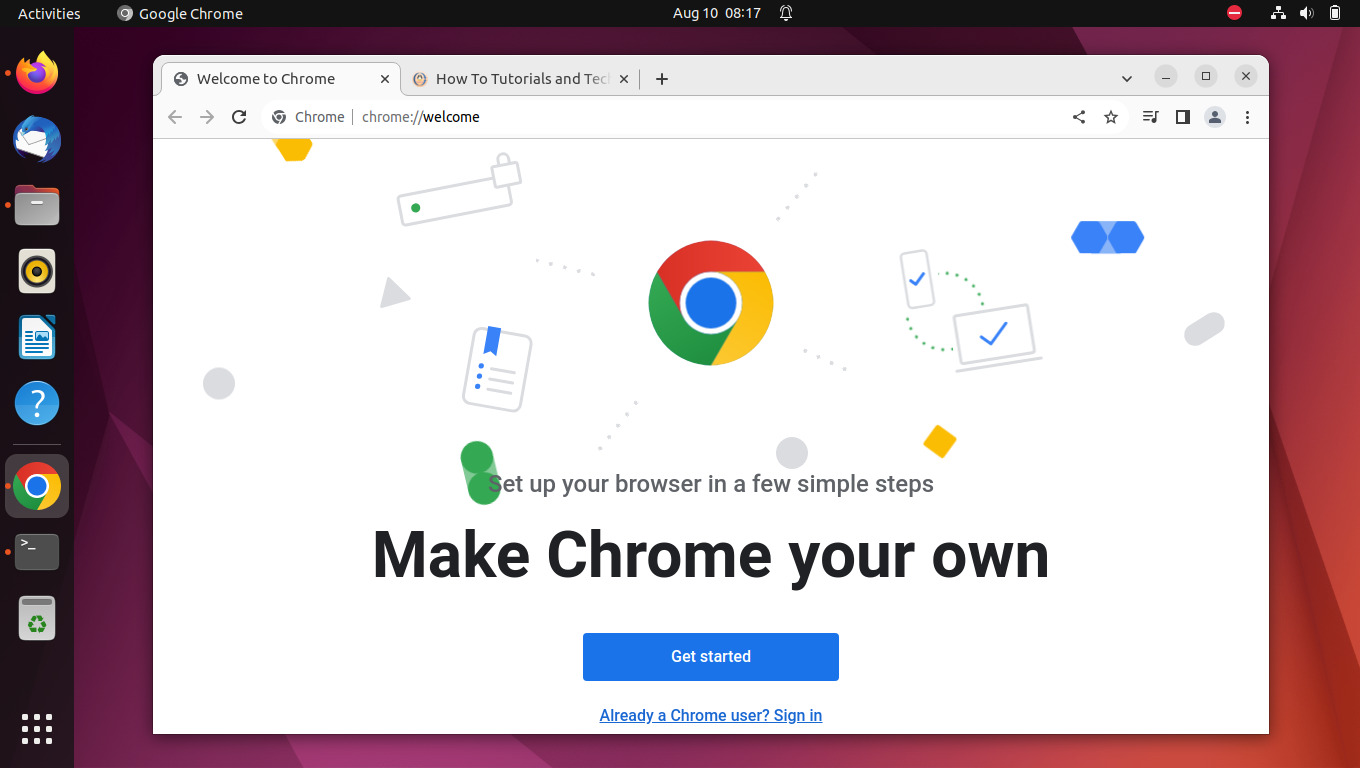Image resolution: width=1360 pixels, height=768 pixels.
Task: Reload the current page
Action: coord(239,117)
